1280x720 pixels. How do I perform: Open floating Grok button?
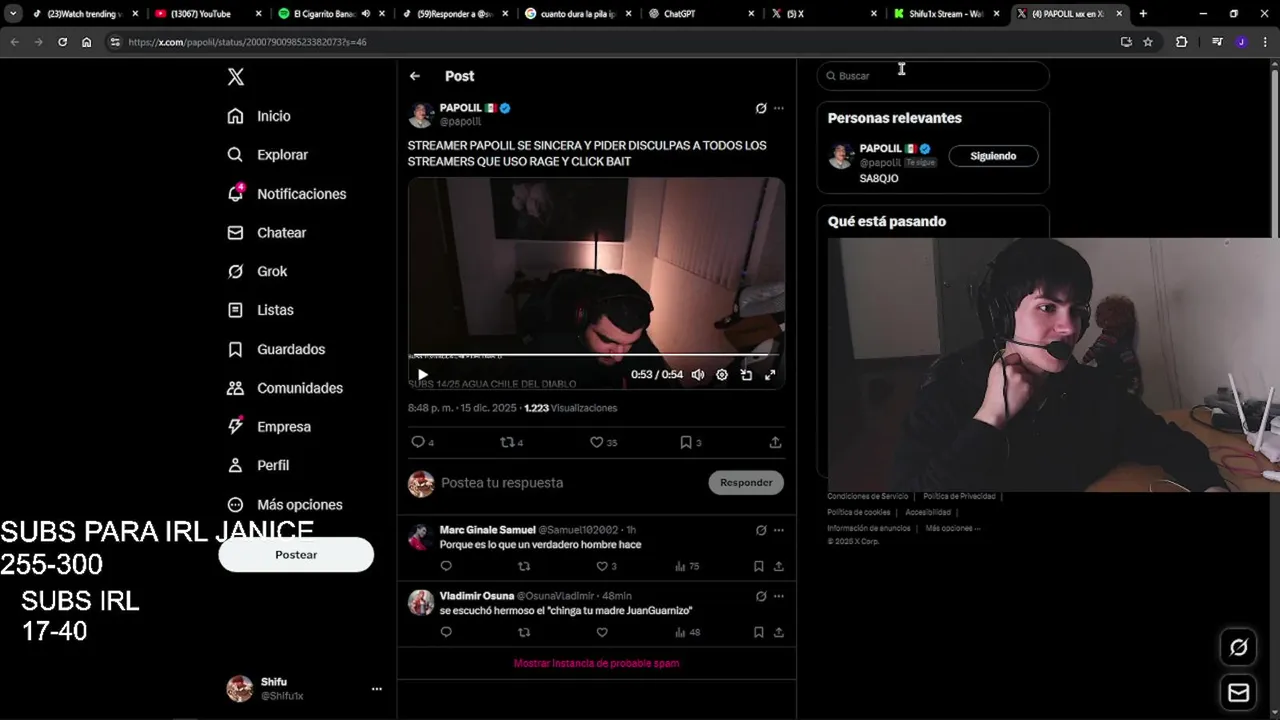click(x=1238, y=648)
